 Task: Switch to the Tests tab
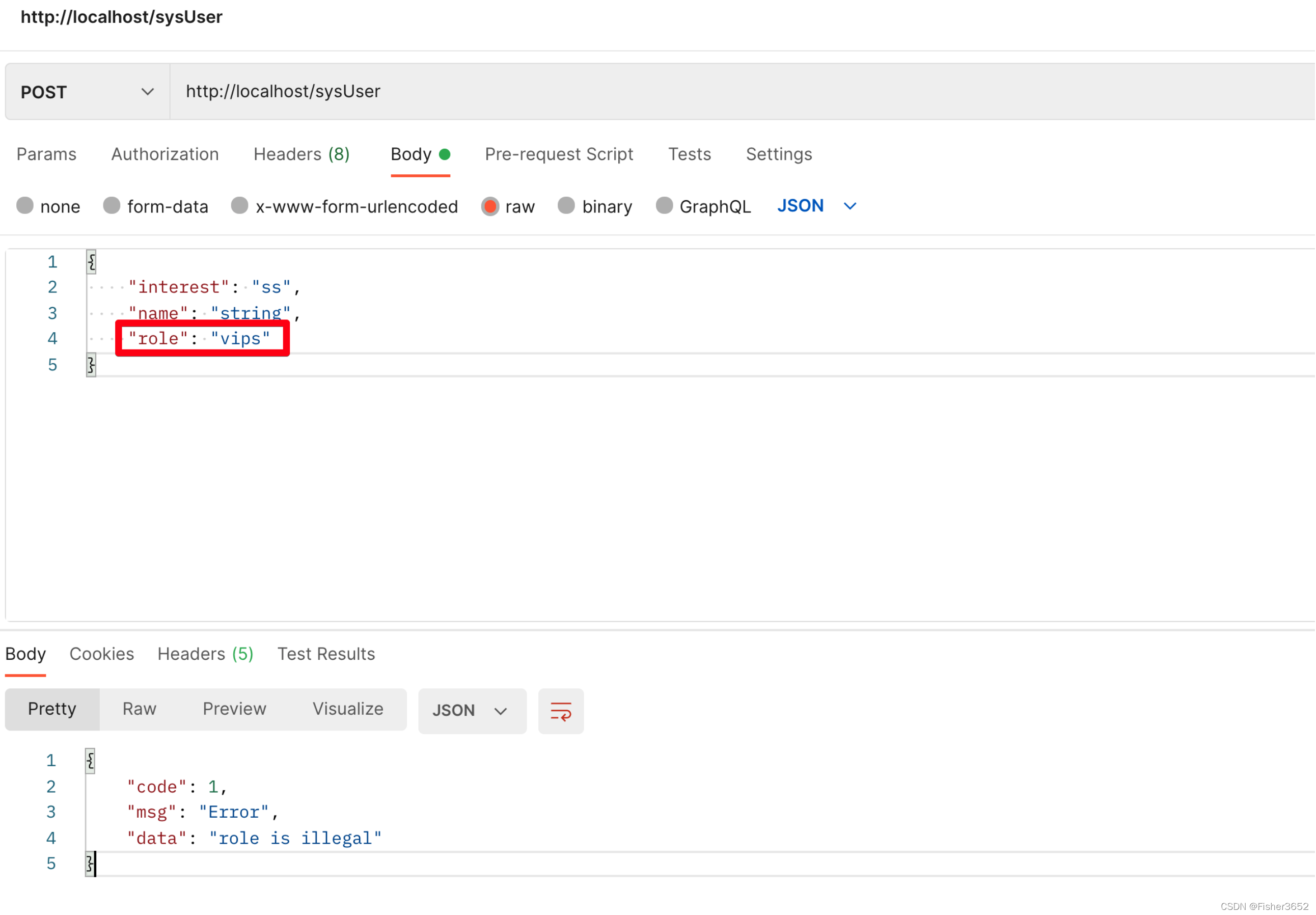[690, 154]
